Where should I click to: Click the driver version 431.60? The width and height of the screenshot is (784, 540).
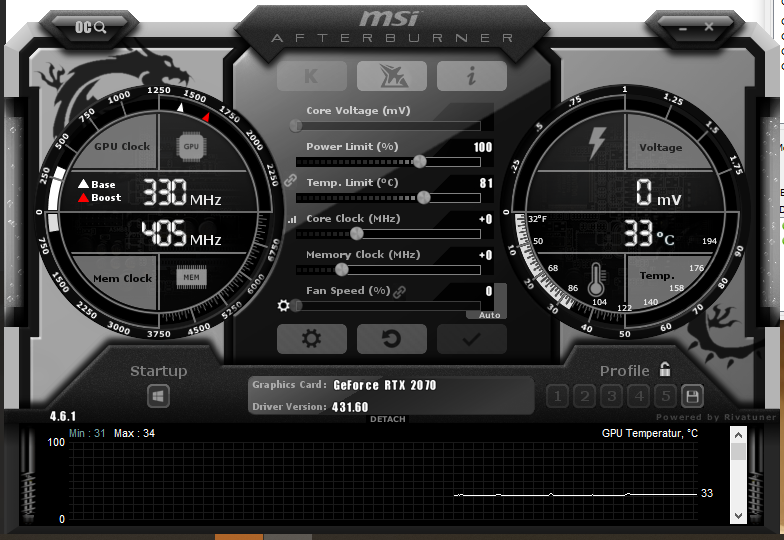pos(350,407)
